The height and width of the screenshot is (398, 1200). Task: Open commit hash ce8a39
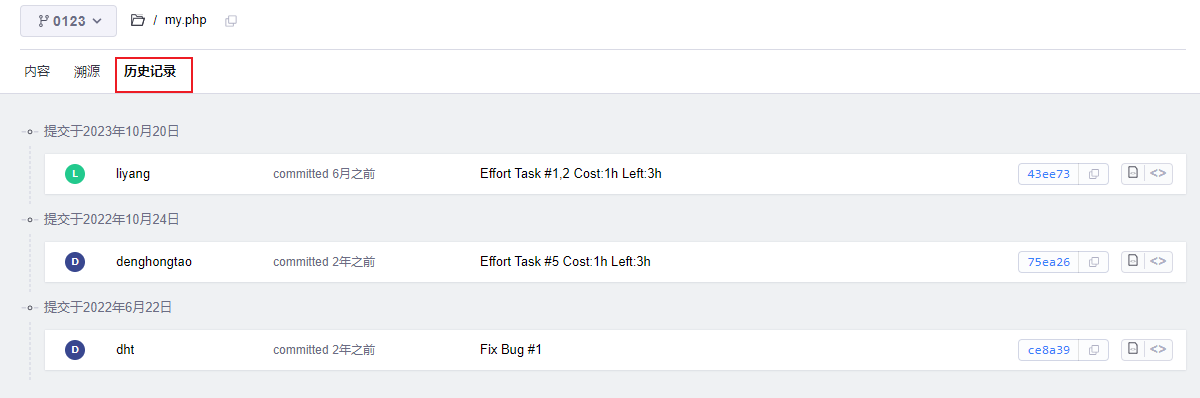1049,350
